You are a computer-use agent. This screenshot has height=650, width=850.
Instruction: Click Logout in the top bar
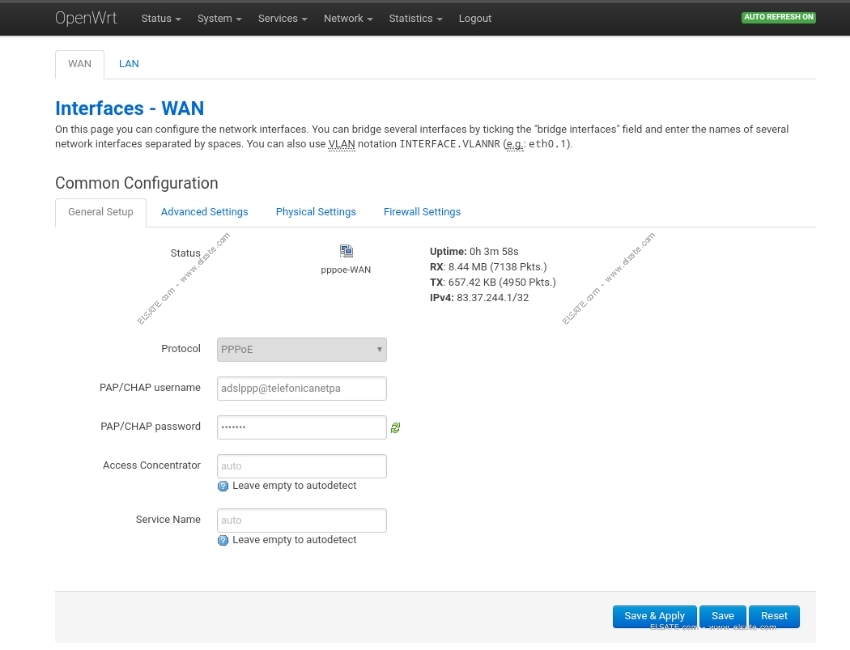click(475, 18)
